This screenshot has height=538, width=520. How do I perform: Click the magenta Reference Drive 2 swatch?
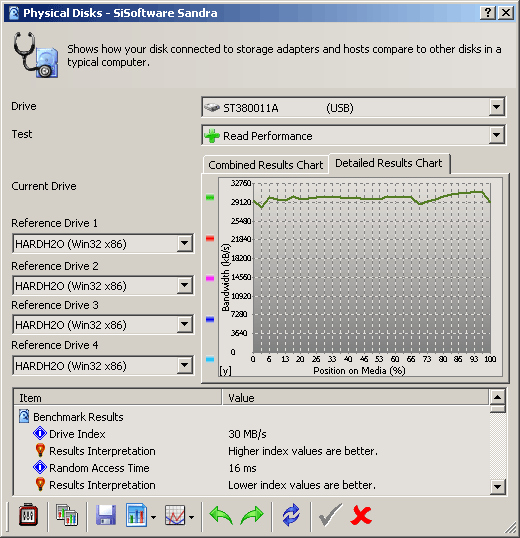(210, 278)
